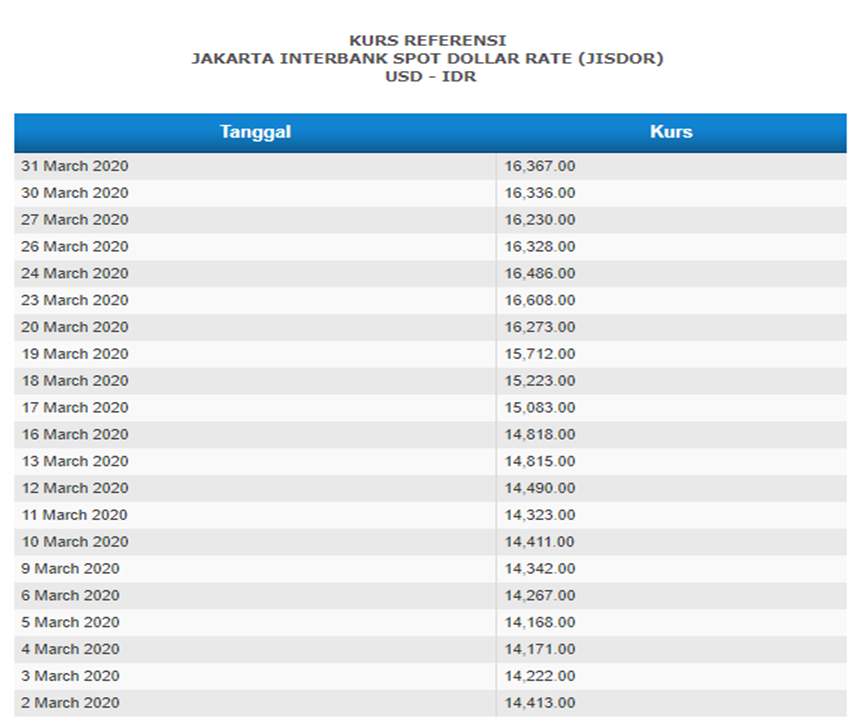Select the rate 15,712.00
This screenshot has width=860, height=728.
pyautogui.click(x=540, y=354)
